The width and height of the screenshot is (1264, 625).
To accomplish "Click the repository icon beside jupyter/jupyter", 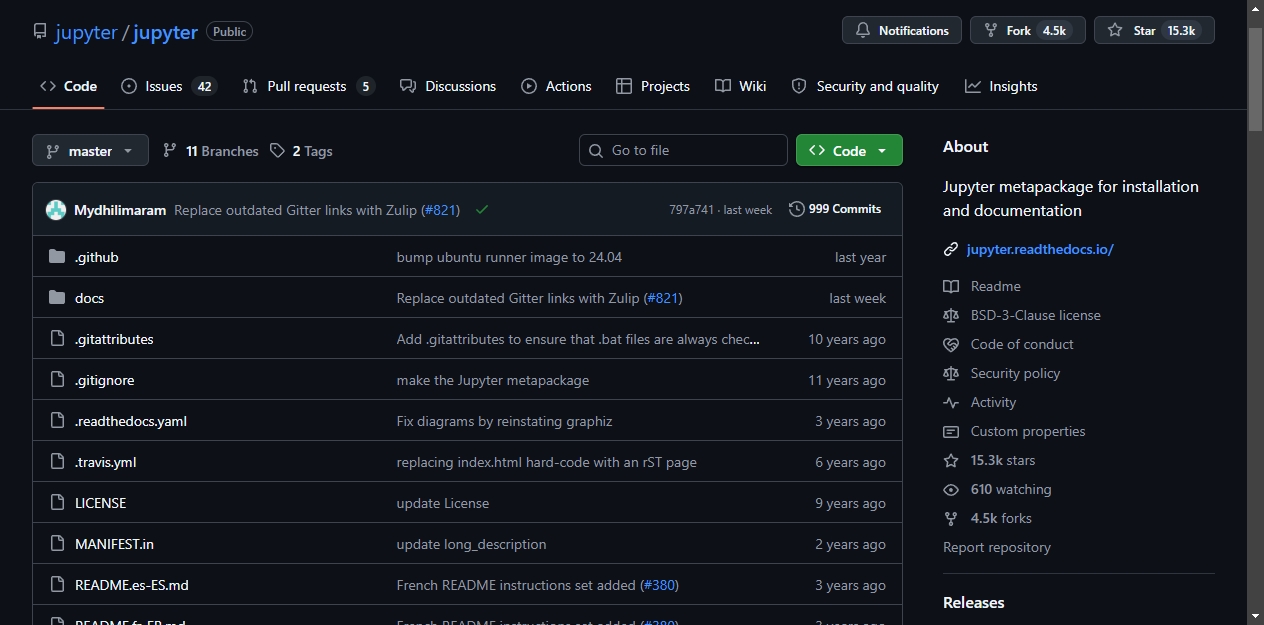I will (x=40, y=31).
